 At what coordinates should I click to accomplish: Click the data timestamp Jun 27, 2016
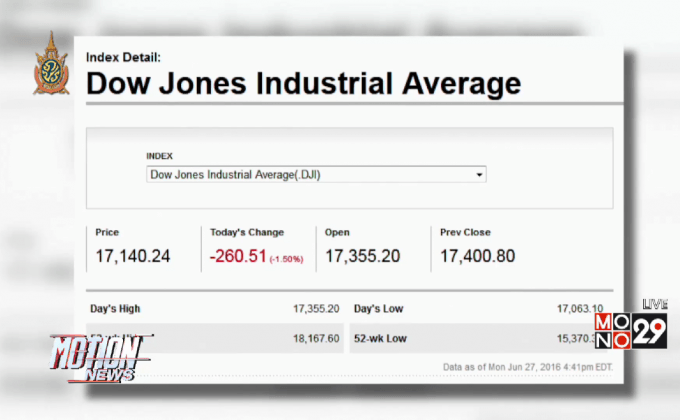(x=528, y=367)
